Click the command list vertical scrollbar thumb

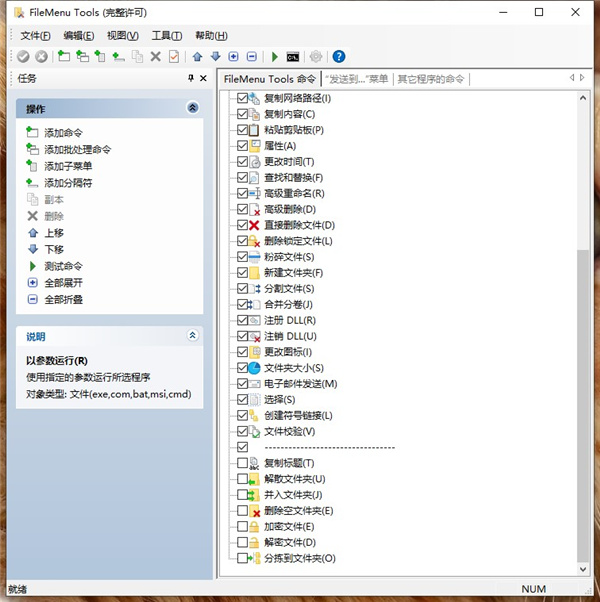pyautogui.click(x=583, y=405)
